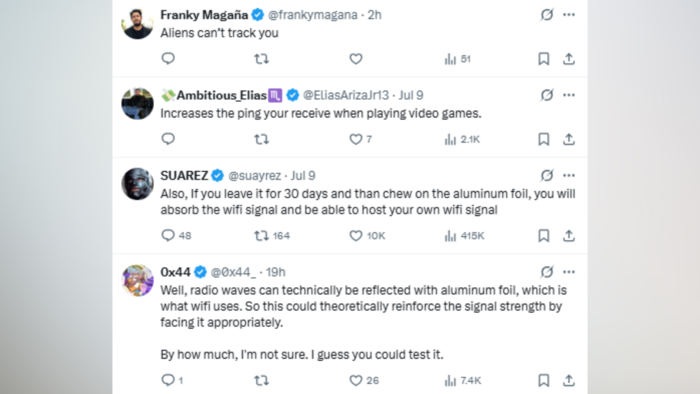Reply to Franky Magaña's aliens tweet
Screen dimensions: 700x394
168,58
